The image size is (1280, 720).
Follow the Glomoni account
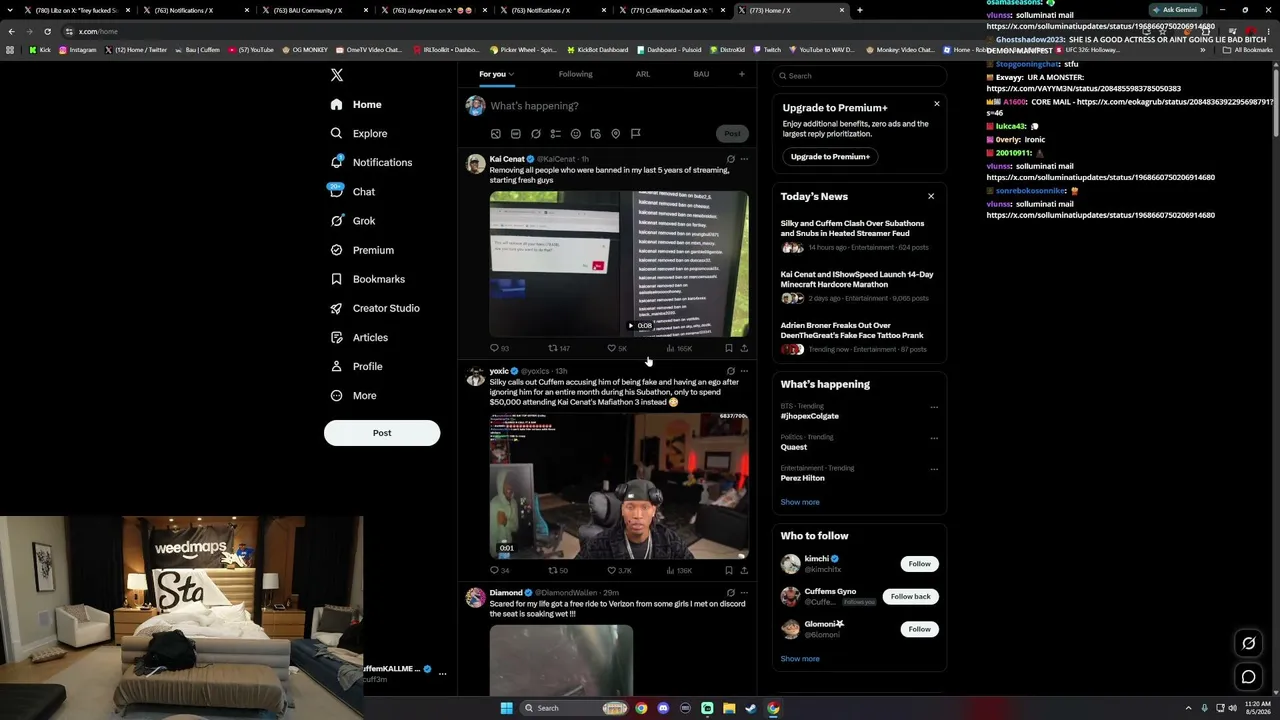click(x=919, y=629)
